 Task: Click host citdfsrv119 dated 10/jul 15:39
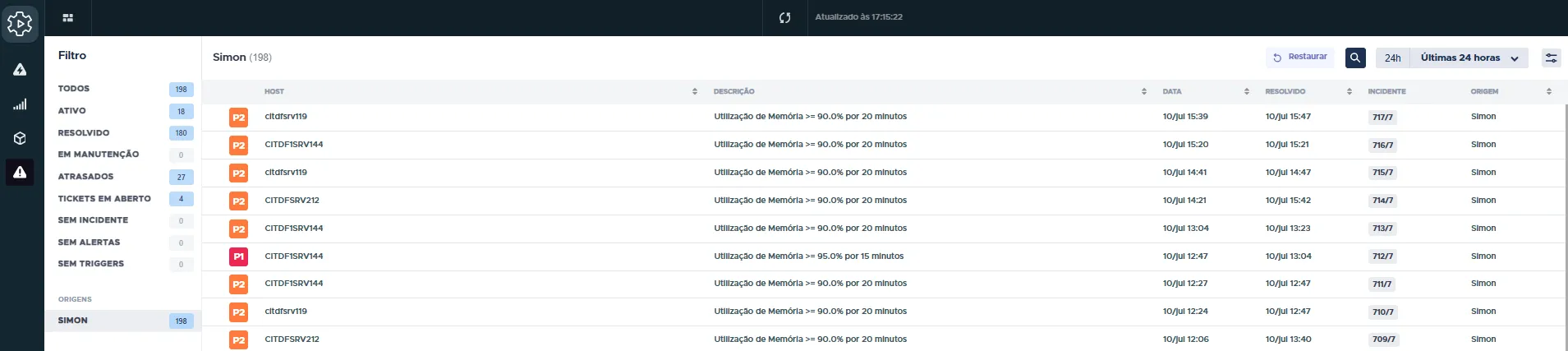286,117
